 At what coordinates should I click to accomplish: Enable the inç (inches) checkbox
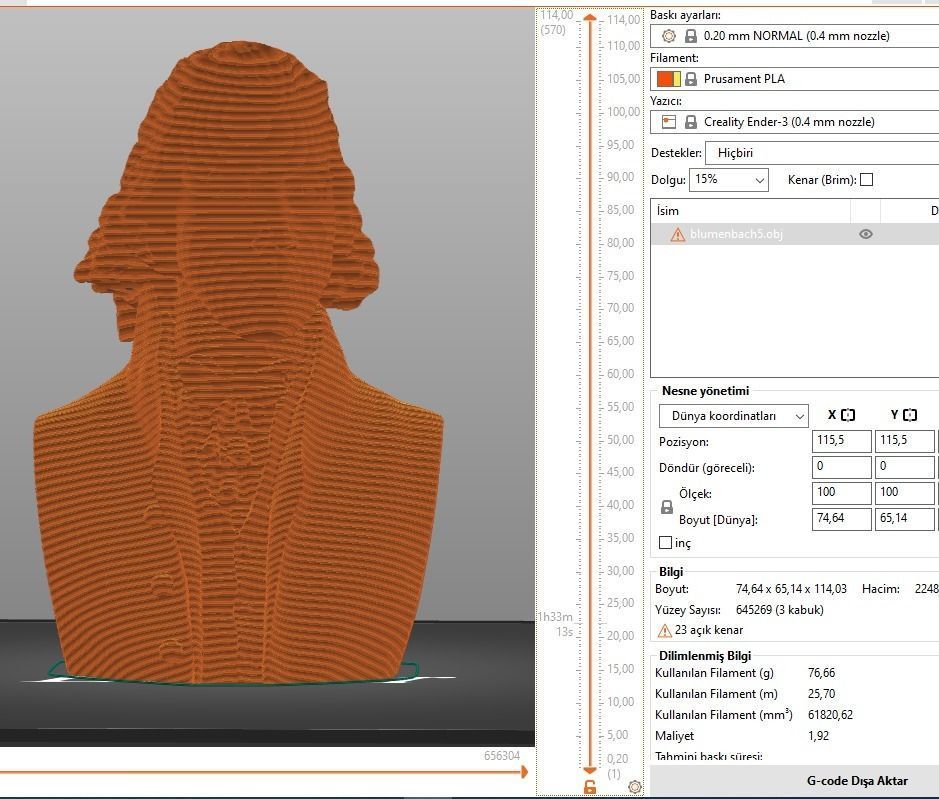click(665, 543)
